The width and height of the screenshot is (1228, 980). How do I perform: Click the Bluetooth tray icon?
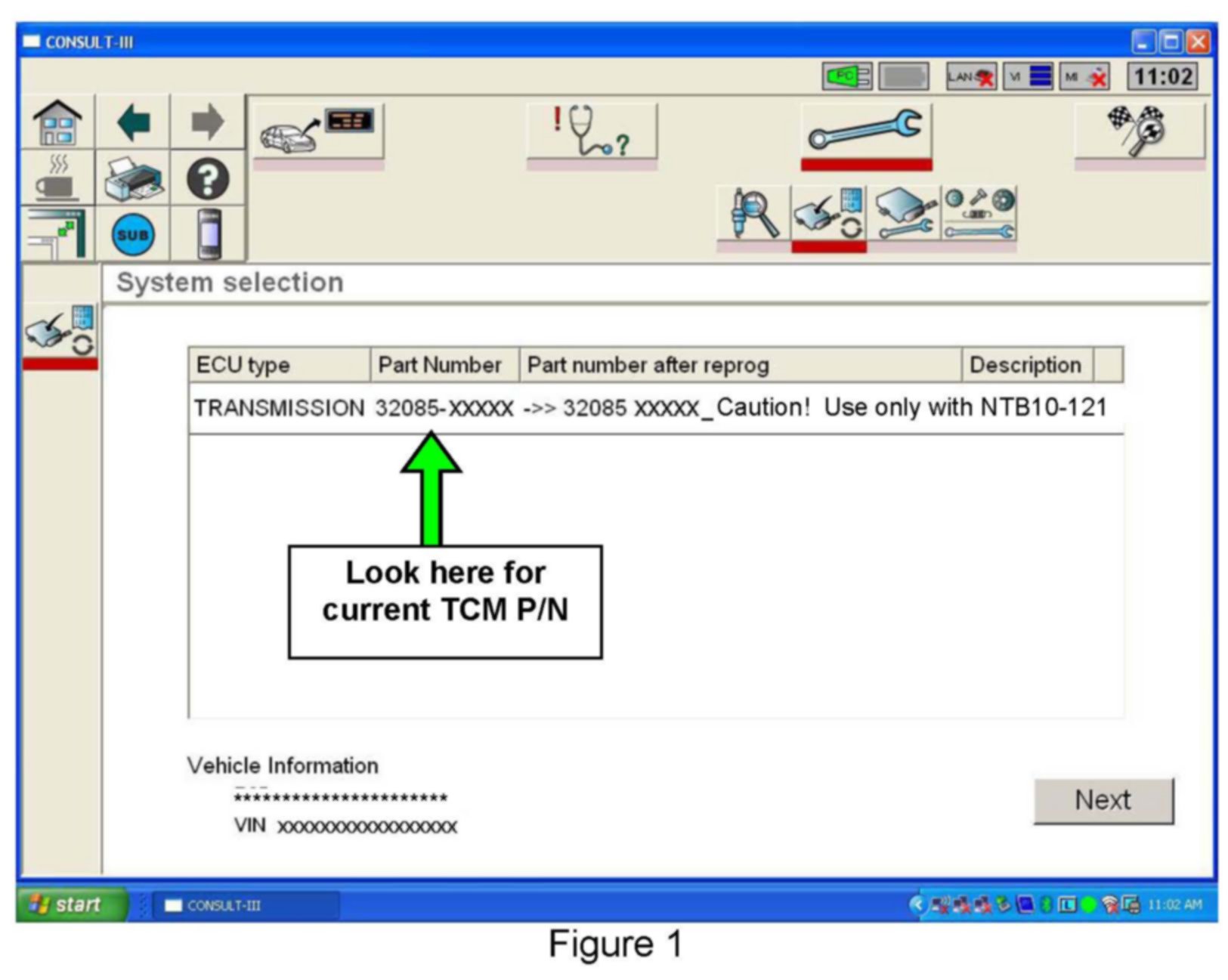tap(1046, 904)
